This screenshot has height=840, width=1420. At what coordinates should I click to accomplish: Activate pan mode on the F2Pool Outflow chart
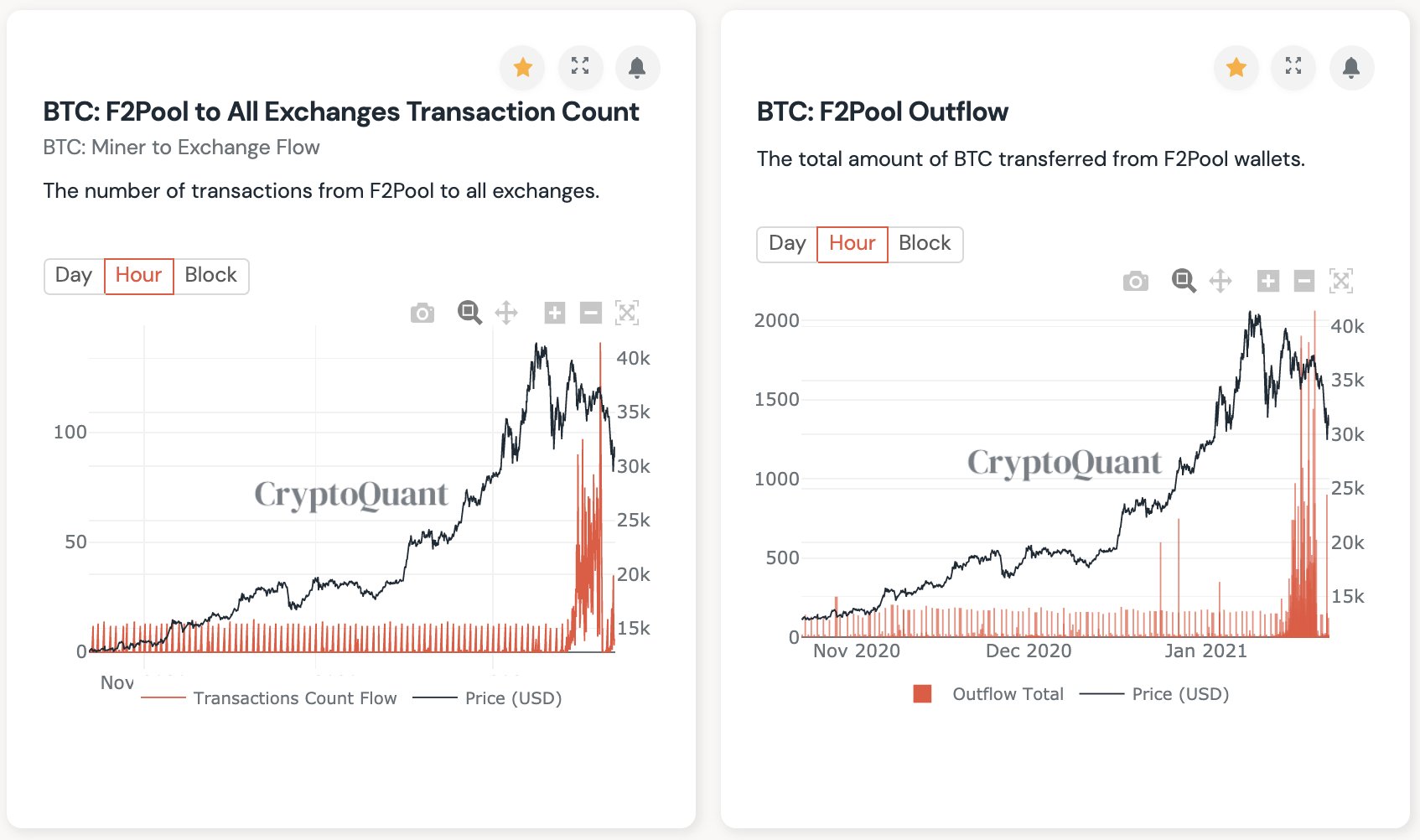pos(1220,281)
